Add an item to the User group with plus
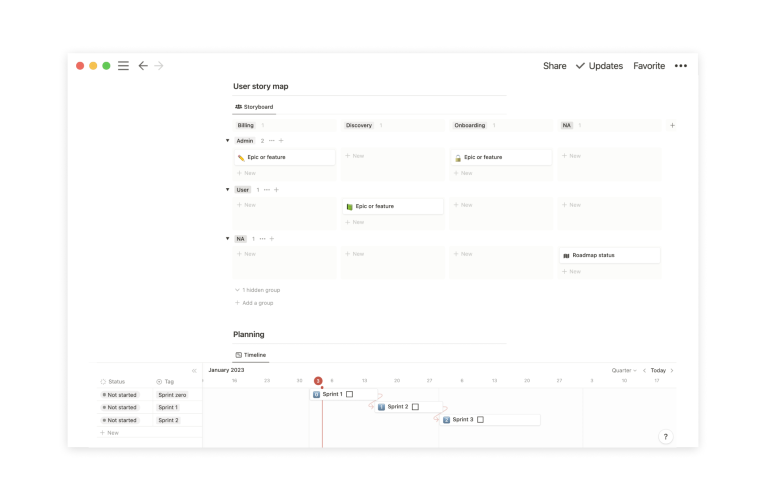This screenshot has height=500, width=766. (276, 190)
